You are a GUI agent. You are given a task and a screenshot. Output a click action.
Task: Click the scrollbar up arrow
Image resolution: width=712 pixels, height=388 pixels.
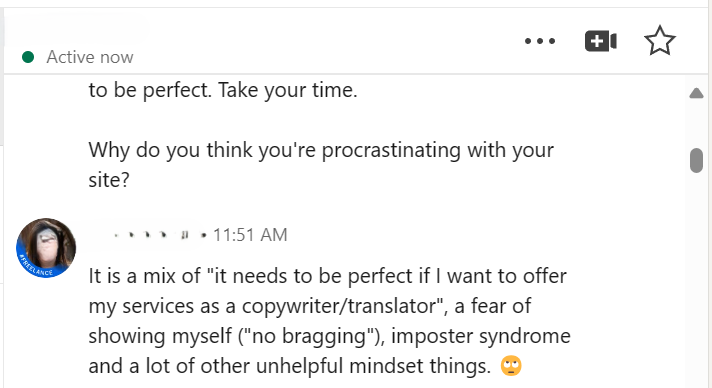tap(696, 93)
